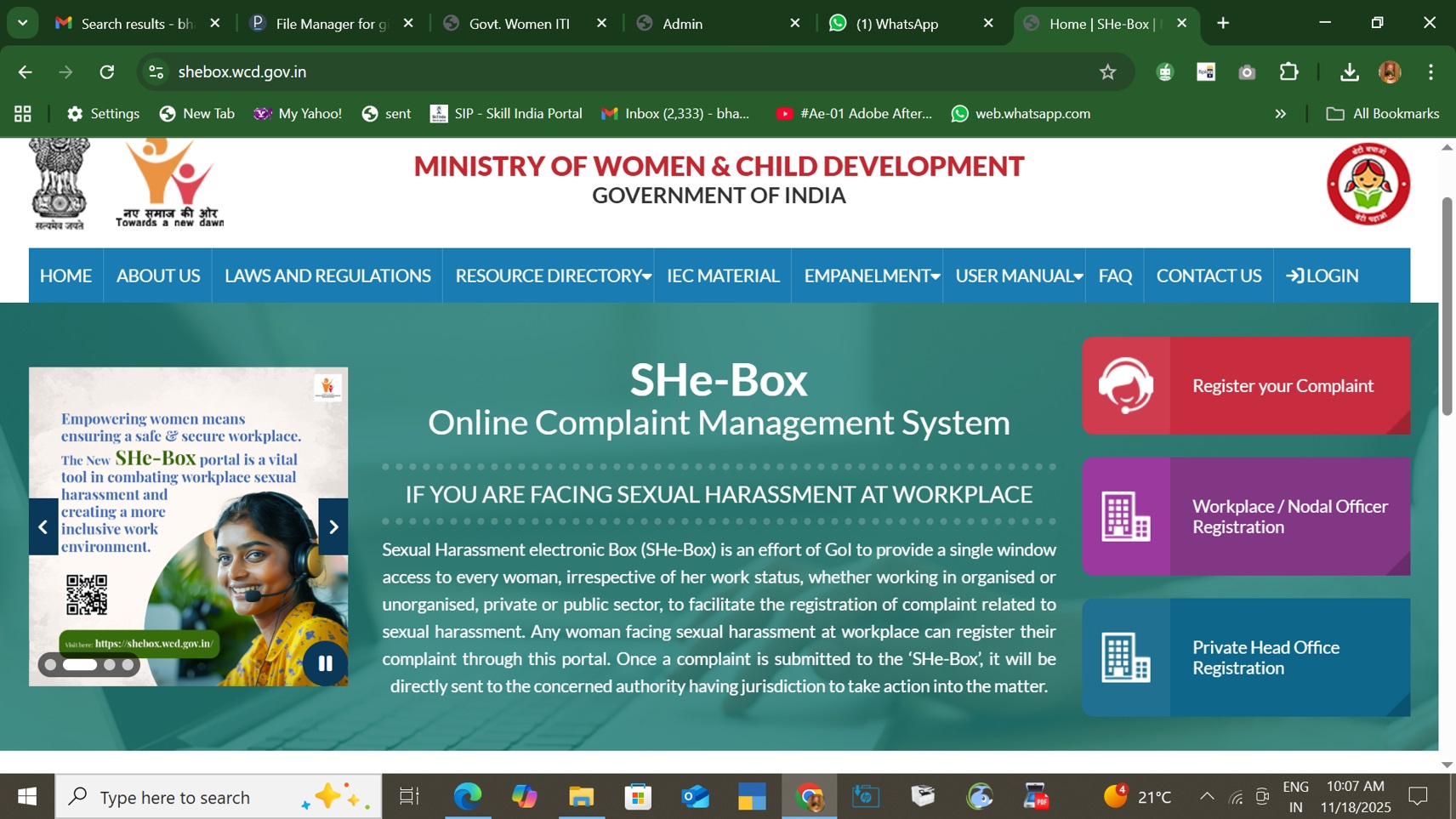Click the Beti Bachao Beti Padhao logo

click(1368, 184)
